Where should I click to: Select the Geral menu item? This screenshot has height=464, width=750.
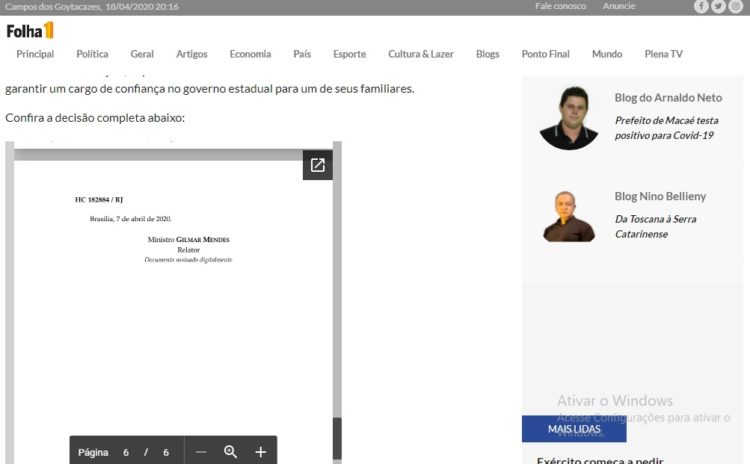tap(142, 54)
